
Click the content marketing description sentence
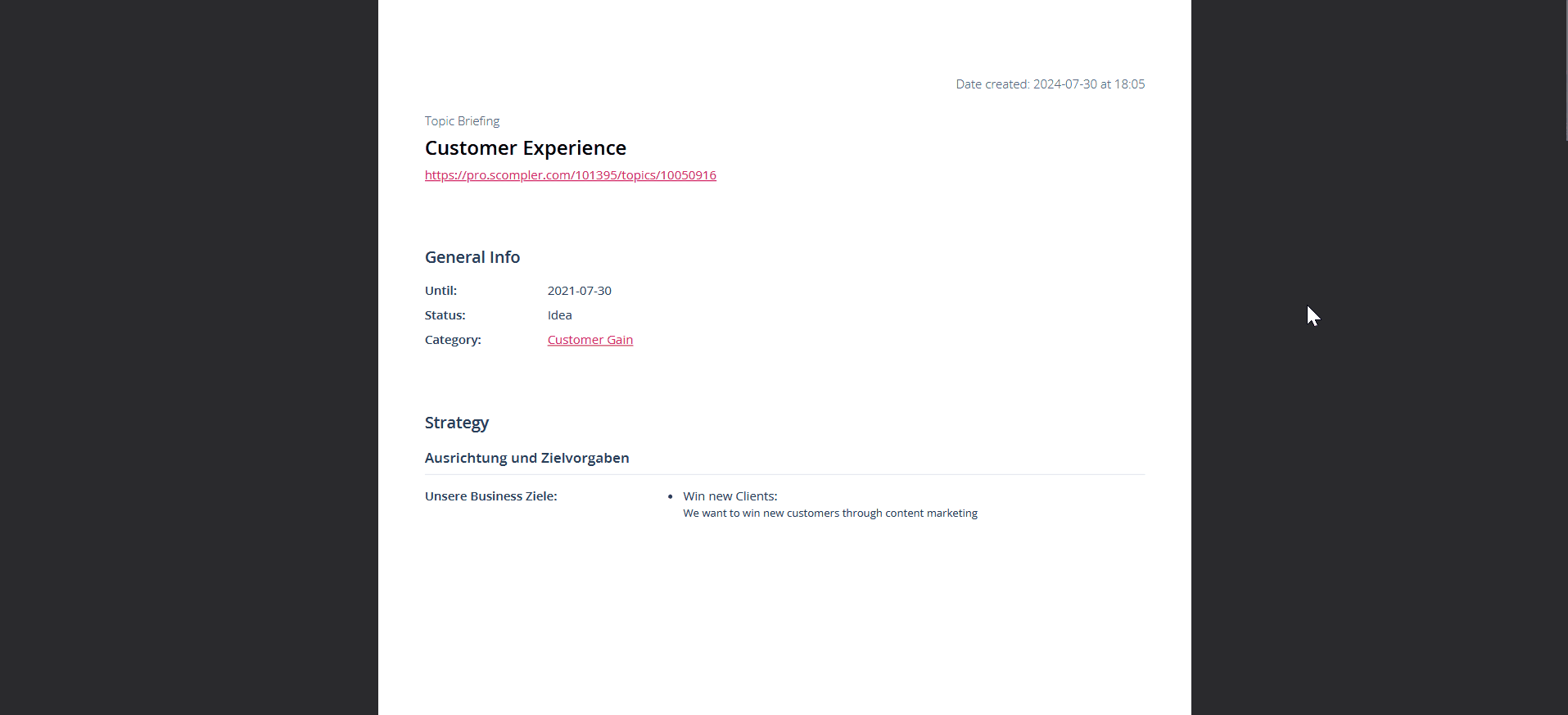829,514
